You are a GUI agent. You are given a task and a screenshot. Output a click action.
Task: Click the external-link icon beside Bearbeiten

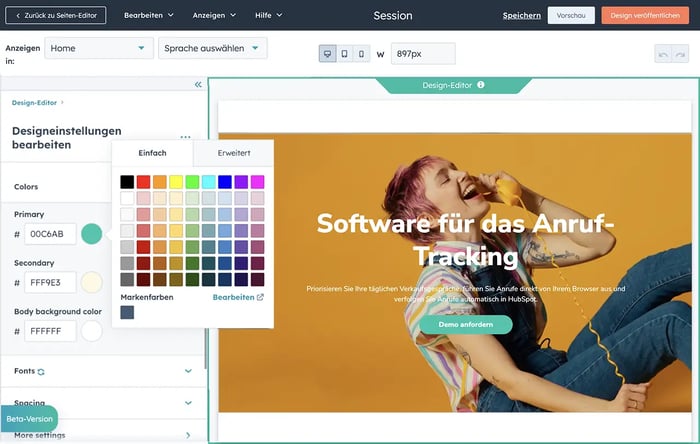(260, 297)
